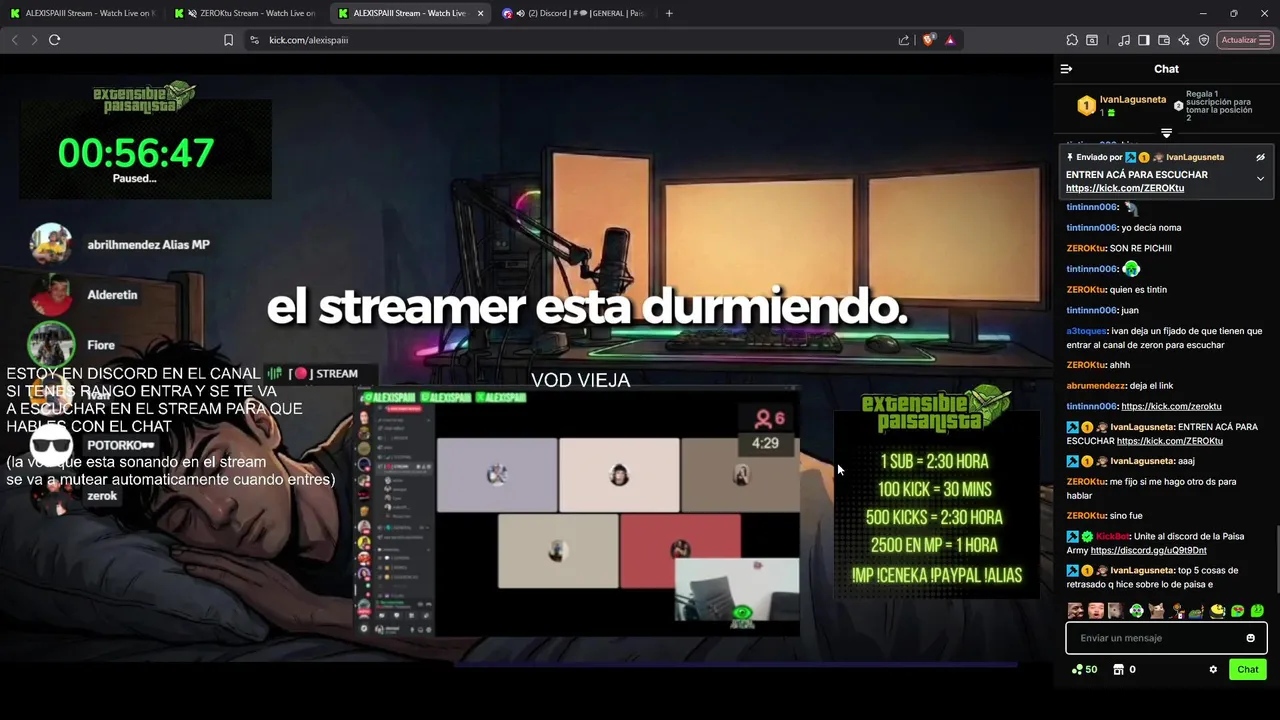Open the discord.gg invite link from KickBot

[x=1148, y=550]
